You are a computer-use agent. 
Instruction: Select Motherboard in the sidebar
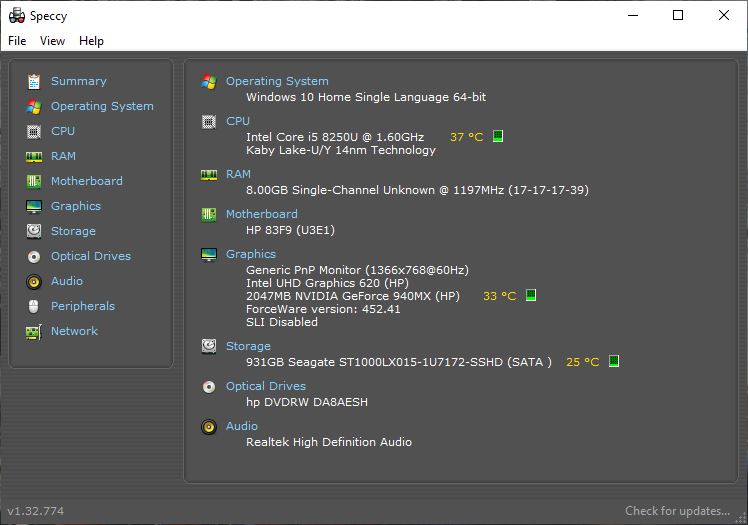click(x=87, y=181)
